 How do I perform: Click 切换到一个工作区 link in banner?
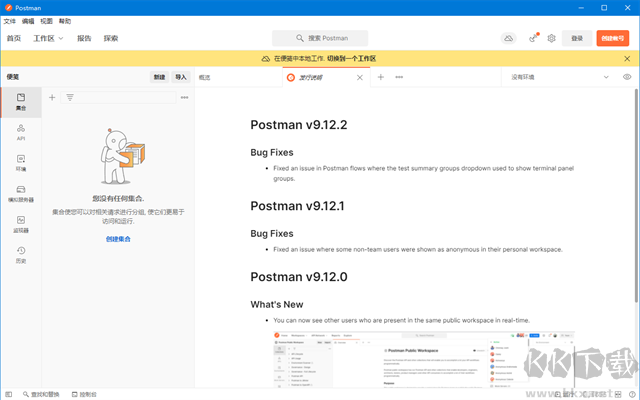(x=351, y=59)
